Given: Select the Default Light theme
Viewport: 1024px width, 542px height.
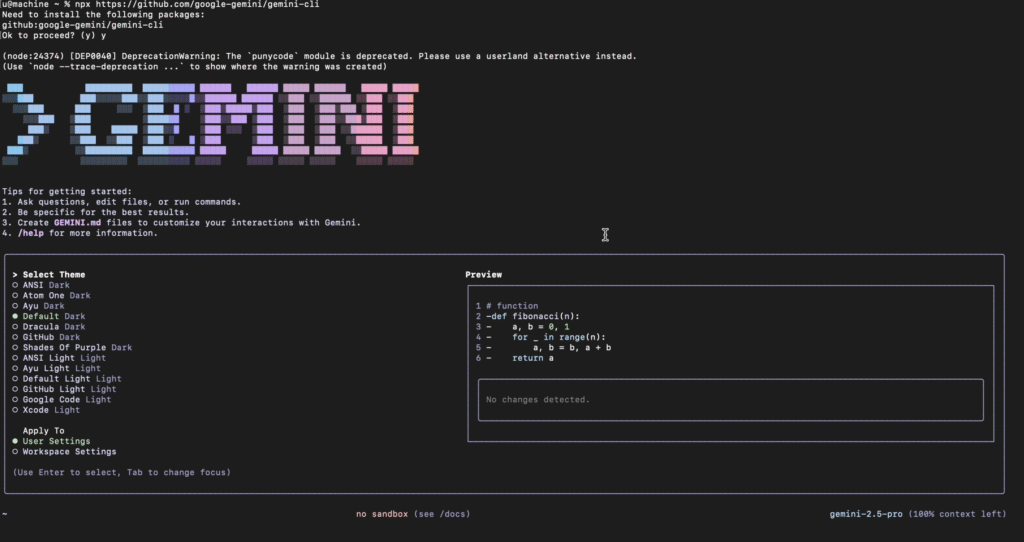Looking at the screenshot, I should point(67,379).
